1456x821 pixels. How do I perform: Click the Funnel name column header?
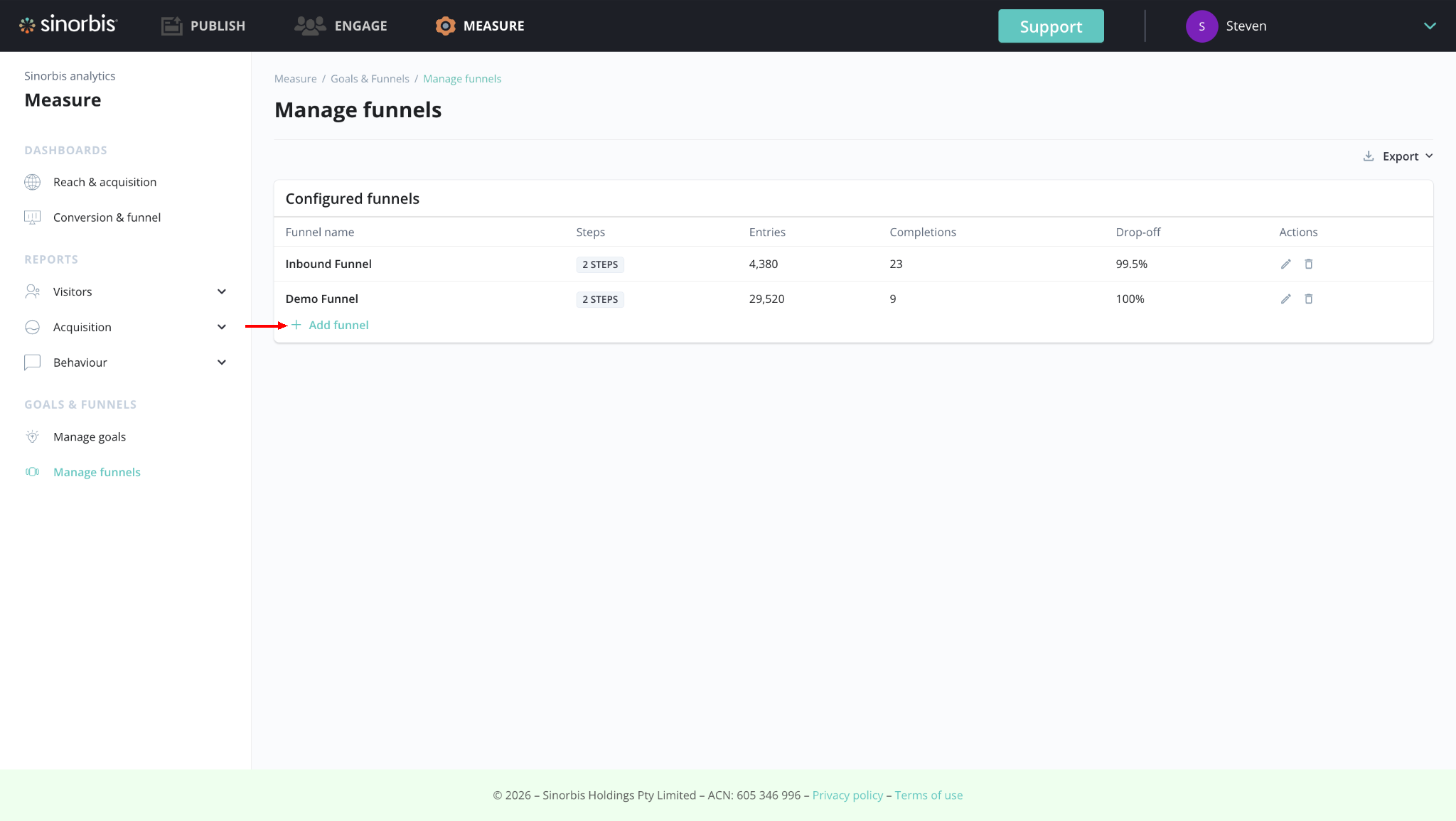click(x=319, y=232)
